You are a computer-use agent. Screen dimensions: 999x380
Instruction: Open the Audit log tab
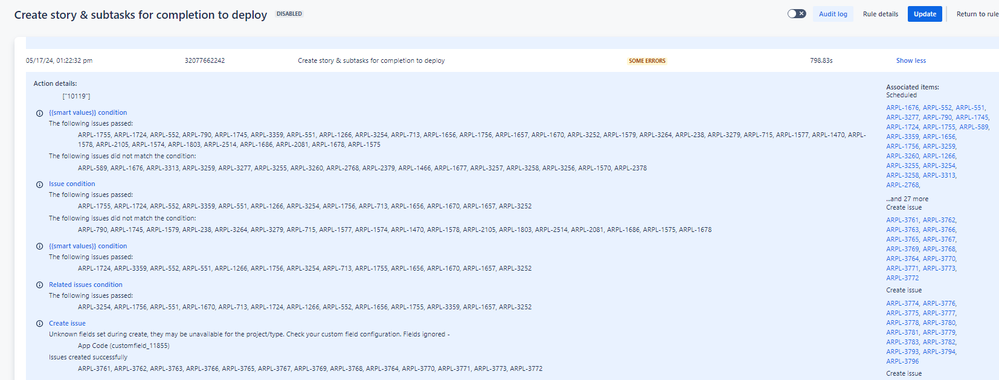[x=833, y=13]
